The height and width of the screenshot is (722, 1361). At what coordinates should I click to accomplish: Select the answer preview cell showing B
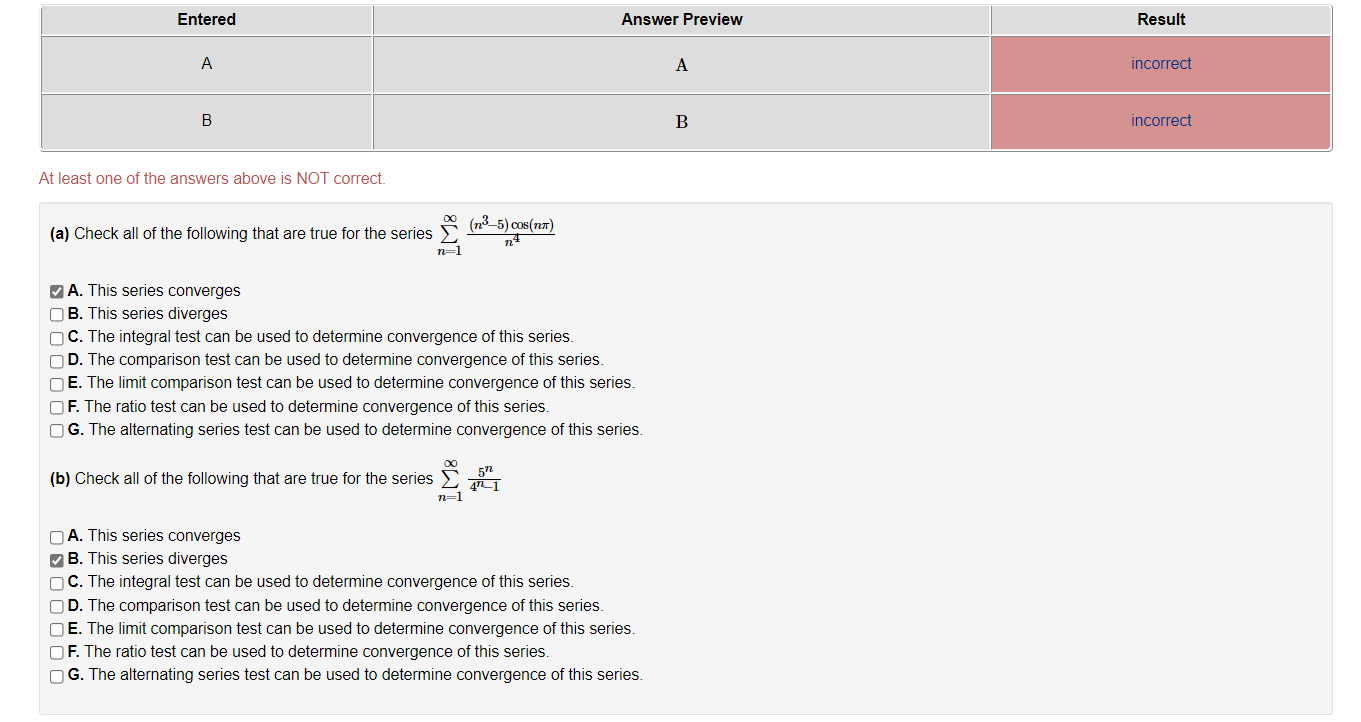[x=681, y=121]
